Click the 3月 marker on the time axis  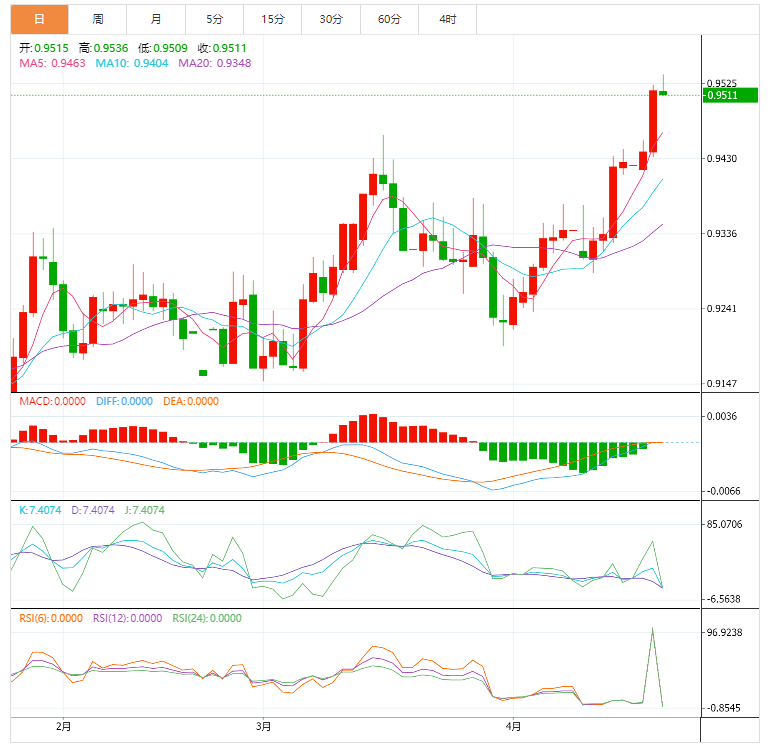263,726
